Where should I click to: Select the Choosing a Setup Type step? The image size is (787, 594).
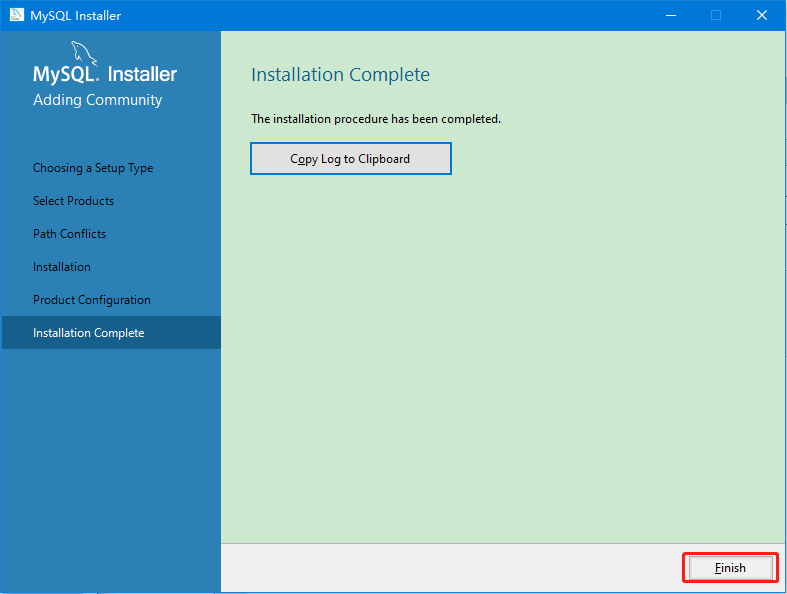pyautogui.click(x=93, y=168)
